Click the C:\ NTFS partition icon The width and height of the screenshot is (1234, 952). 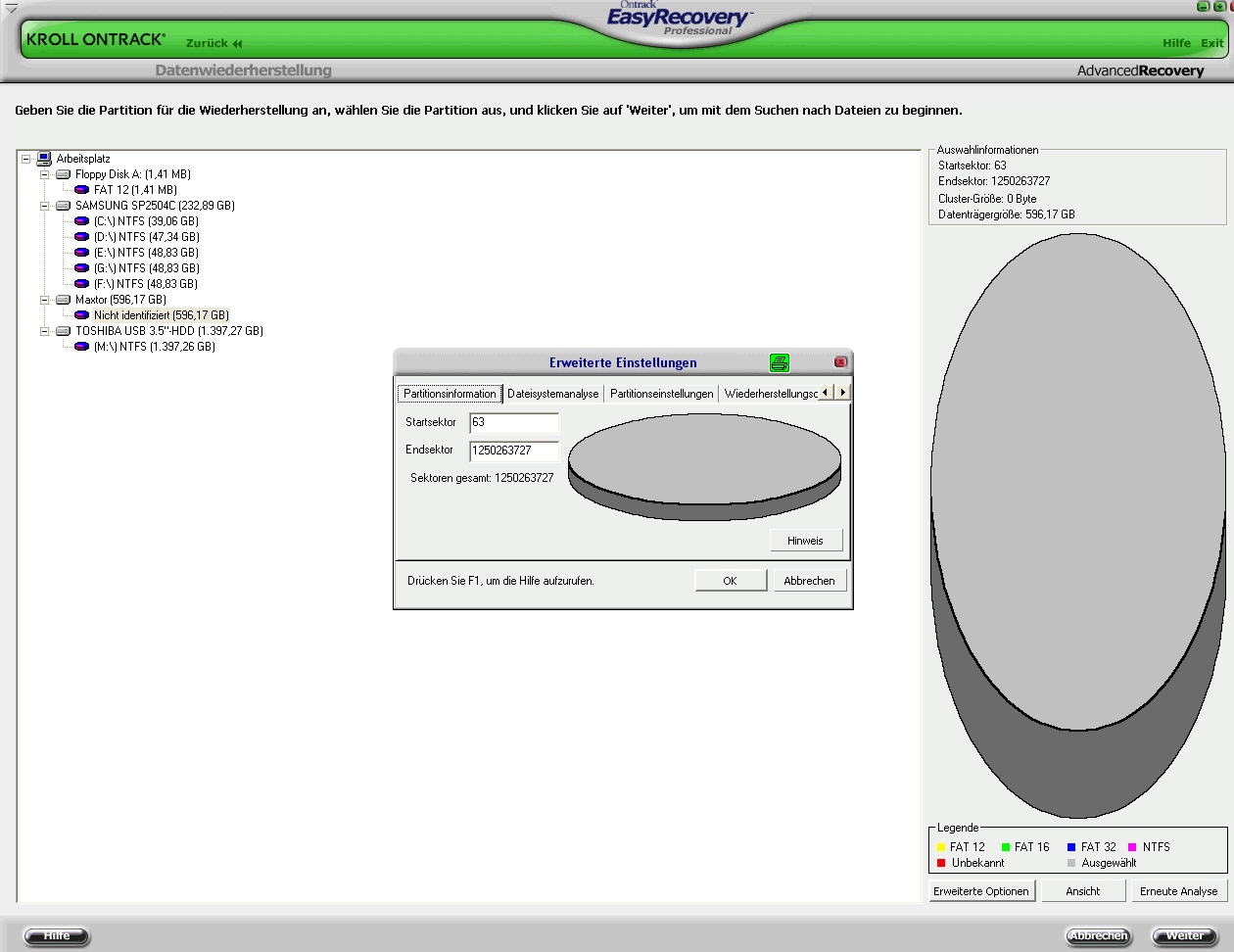(82, 221)
